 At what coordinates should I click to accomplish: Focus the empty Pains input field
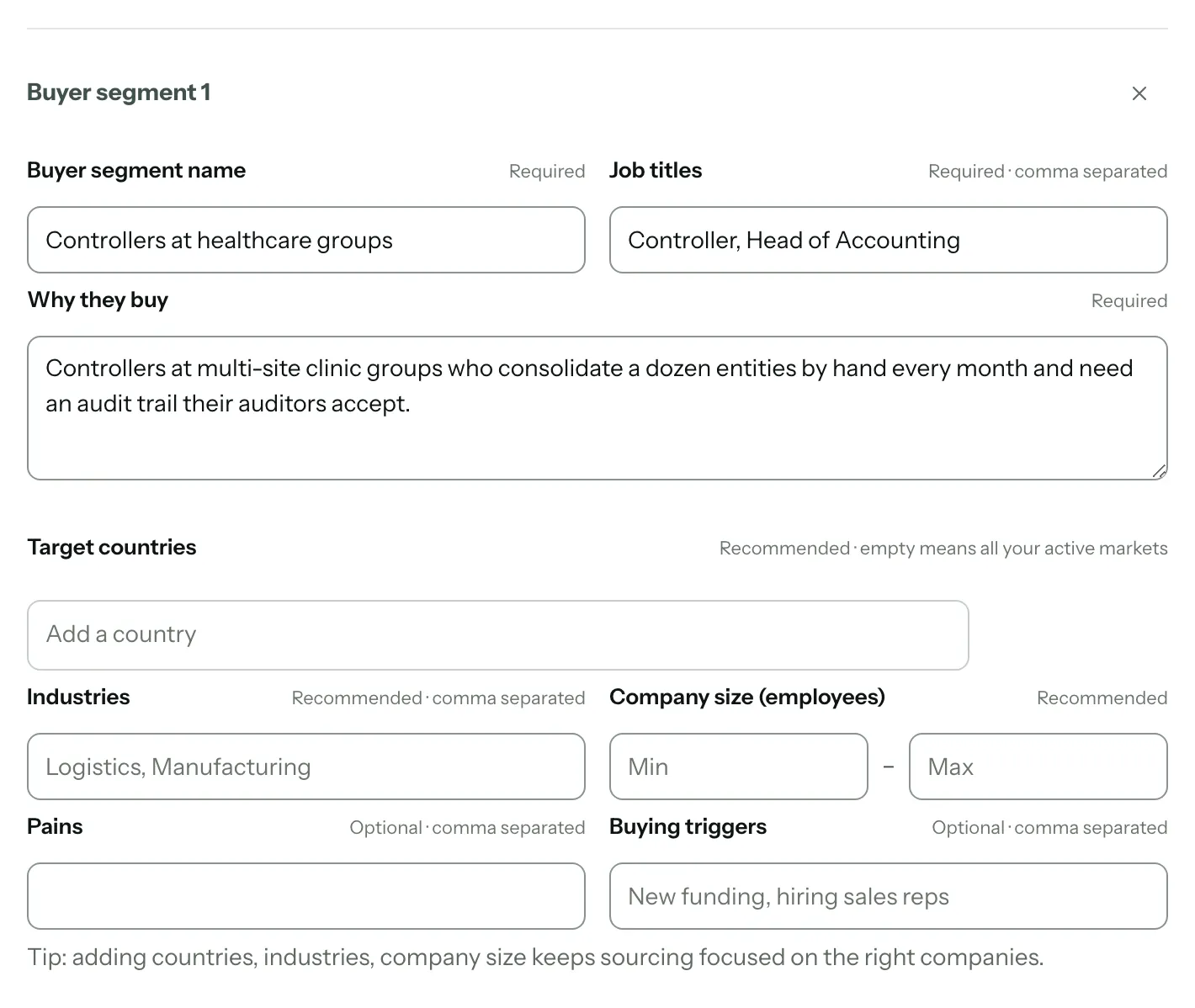pyautogui.click(x=306, y=896)
